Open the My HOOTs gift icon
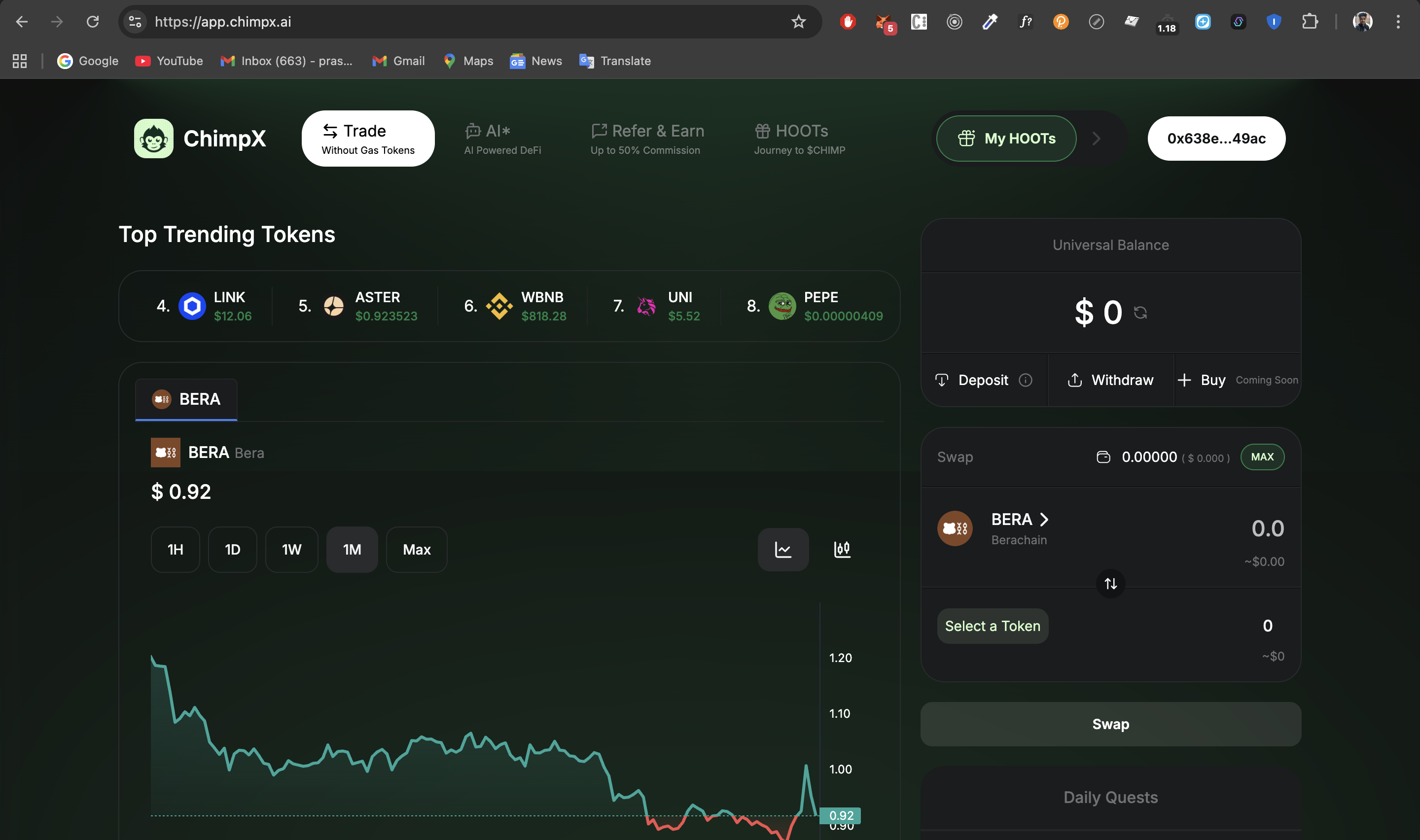Image resolution: width=1420 pixels, height=840 pixels. 967,138
